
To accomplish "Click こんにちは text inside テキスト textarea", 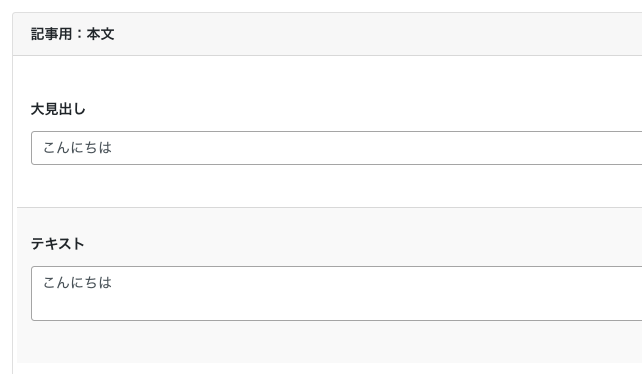I will [77, 283].
